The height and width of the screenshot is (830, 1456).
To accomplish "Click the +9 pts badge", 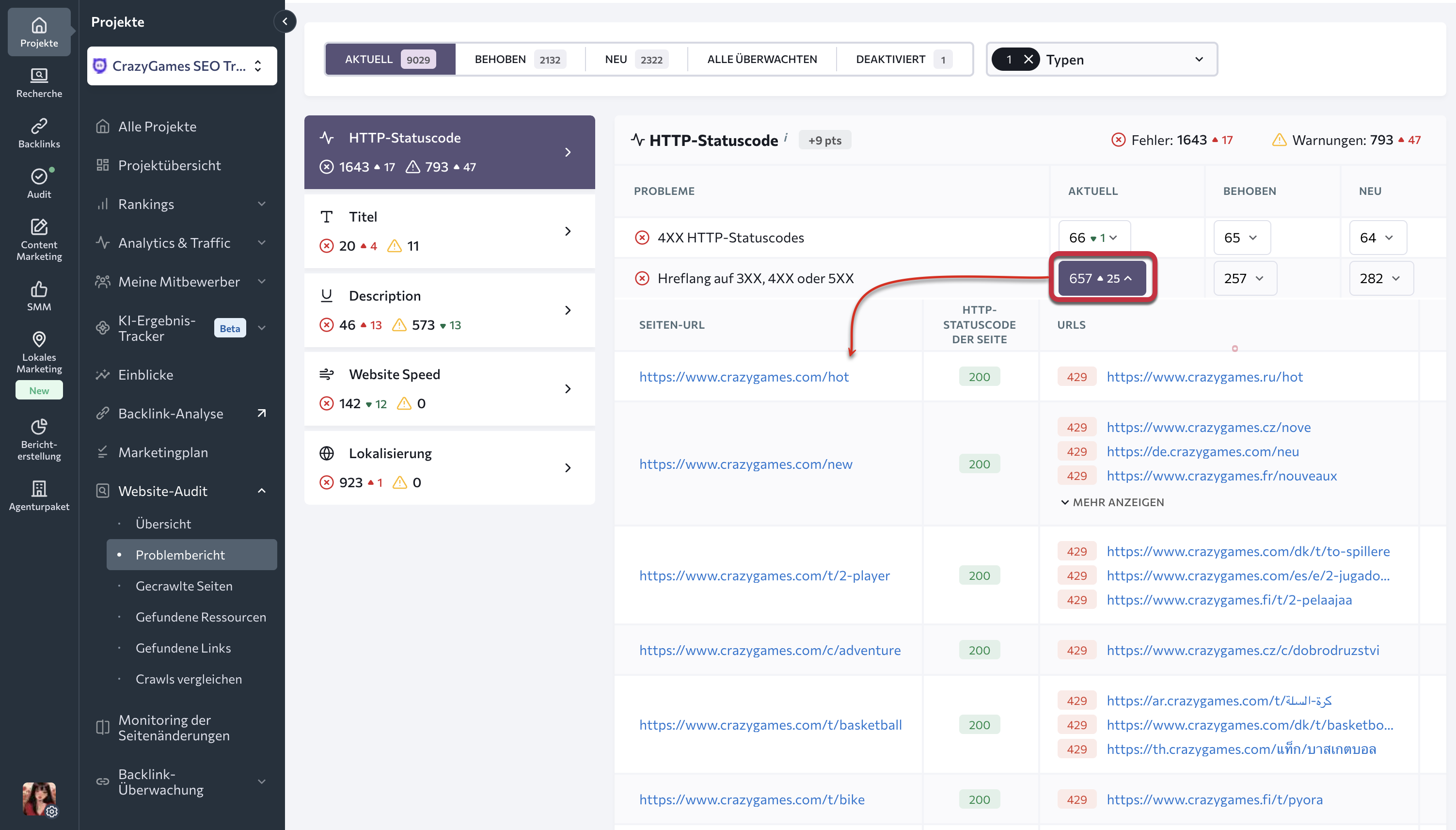I will pyautogui.click(x=824, y=140).
